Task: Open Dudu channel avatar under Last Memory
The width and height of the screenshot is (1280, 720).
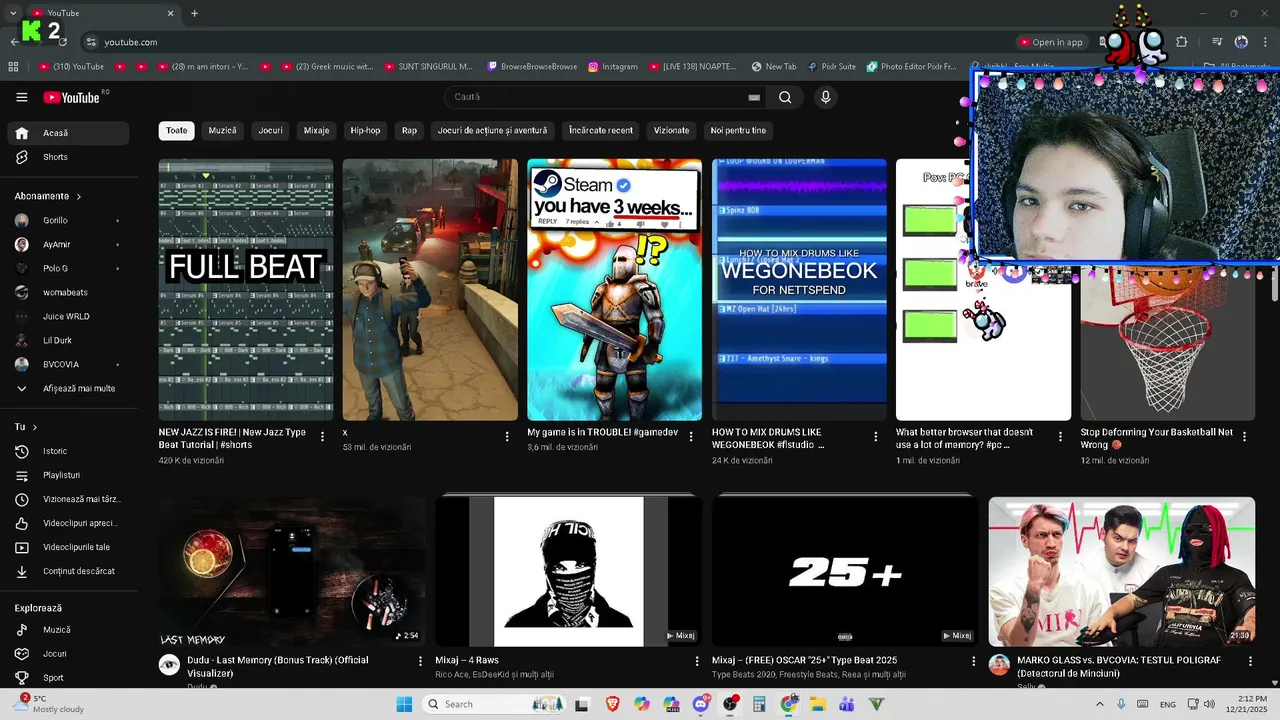Action: 169,665
